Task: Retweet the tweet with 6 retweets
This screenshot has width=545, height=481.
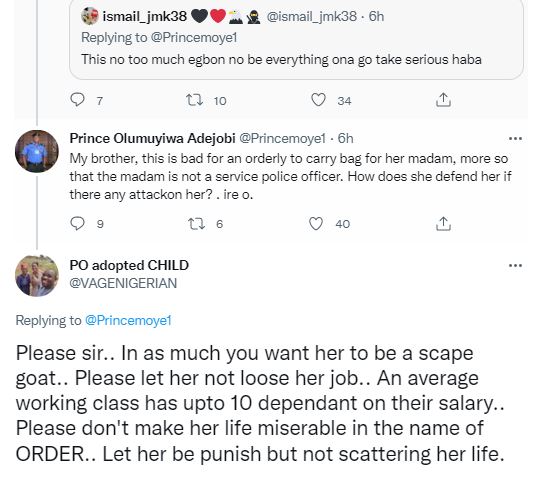Action: [x=196, y=224]
